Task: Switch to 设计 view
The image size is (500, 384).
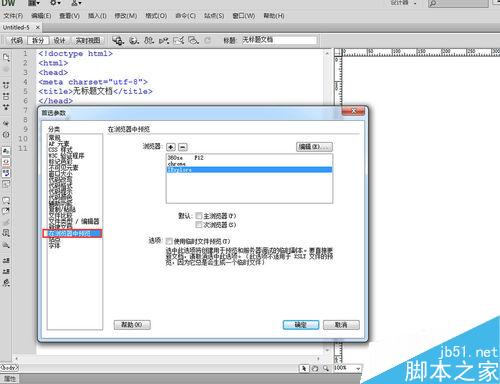Action: (60, 41)
